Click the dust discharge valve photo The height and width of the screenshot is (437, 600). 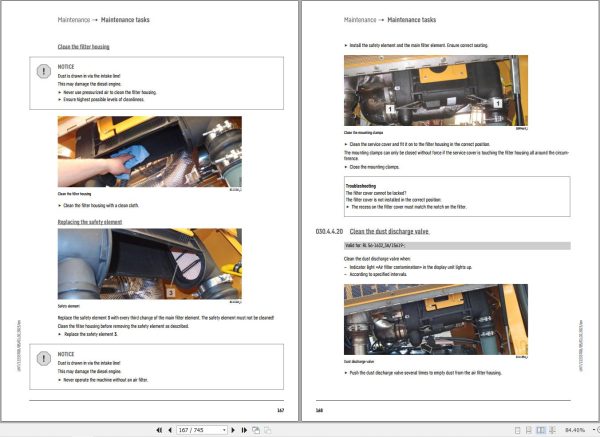click(436, 320)
